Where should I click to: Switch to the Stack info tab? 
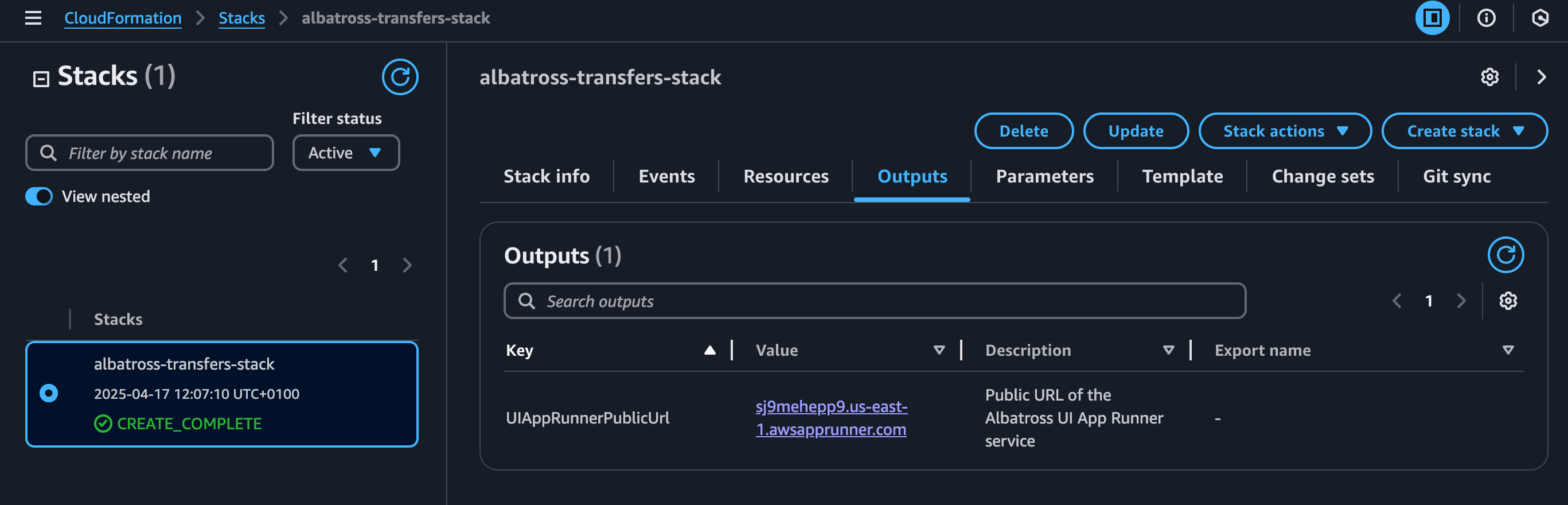coord(546,177)
